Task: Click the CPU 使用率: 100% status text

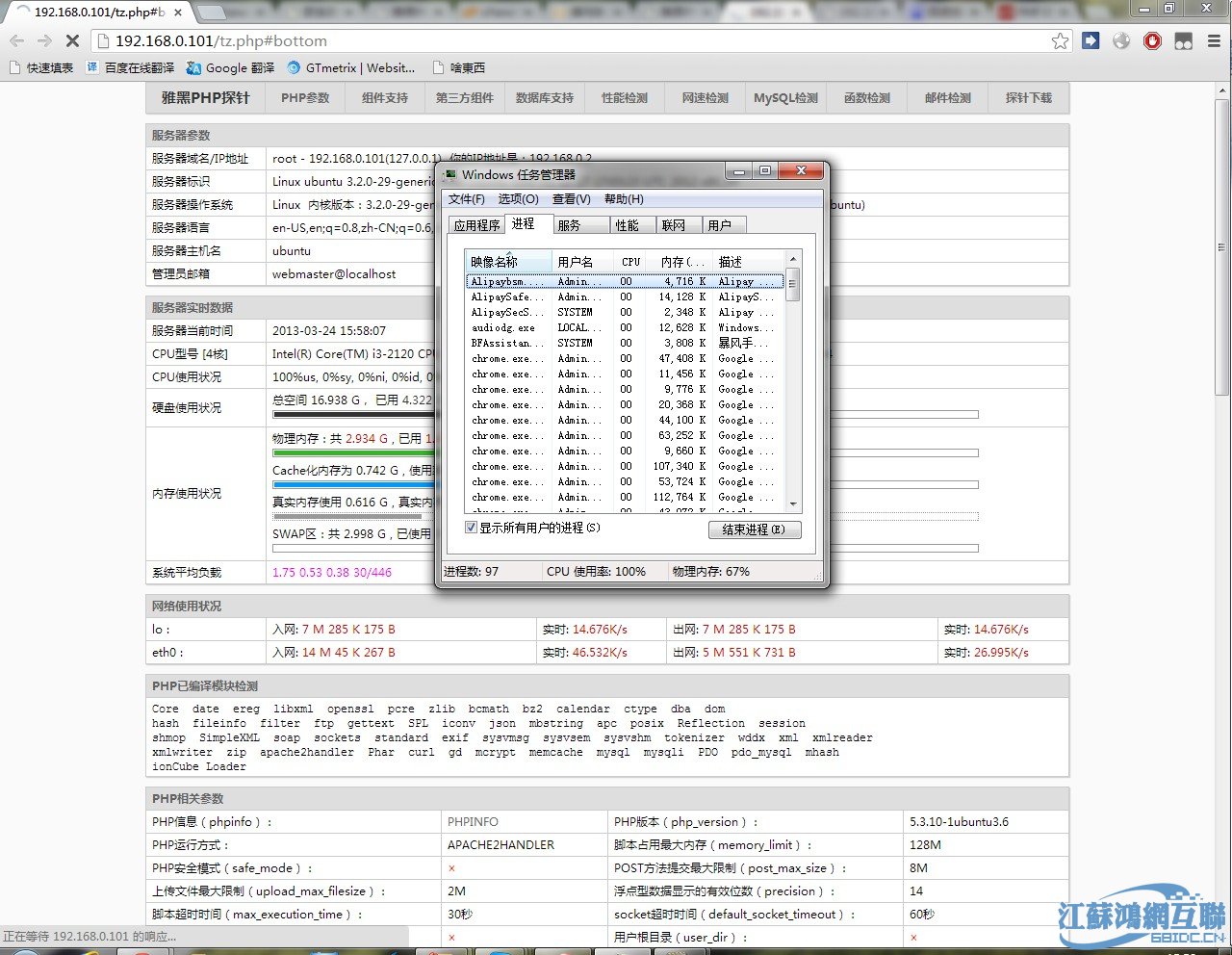Action: coord(596,572)
